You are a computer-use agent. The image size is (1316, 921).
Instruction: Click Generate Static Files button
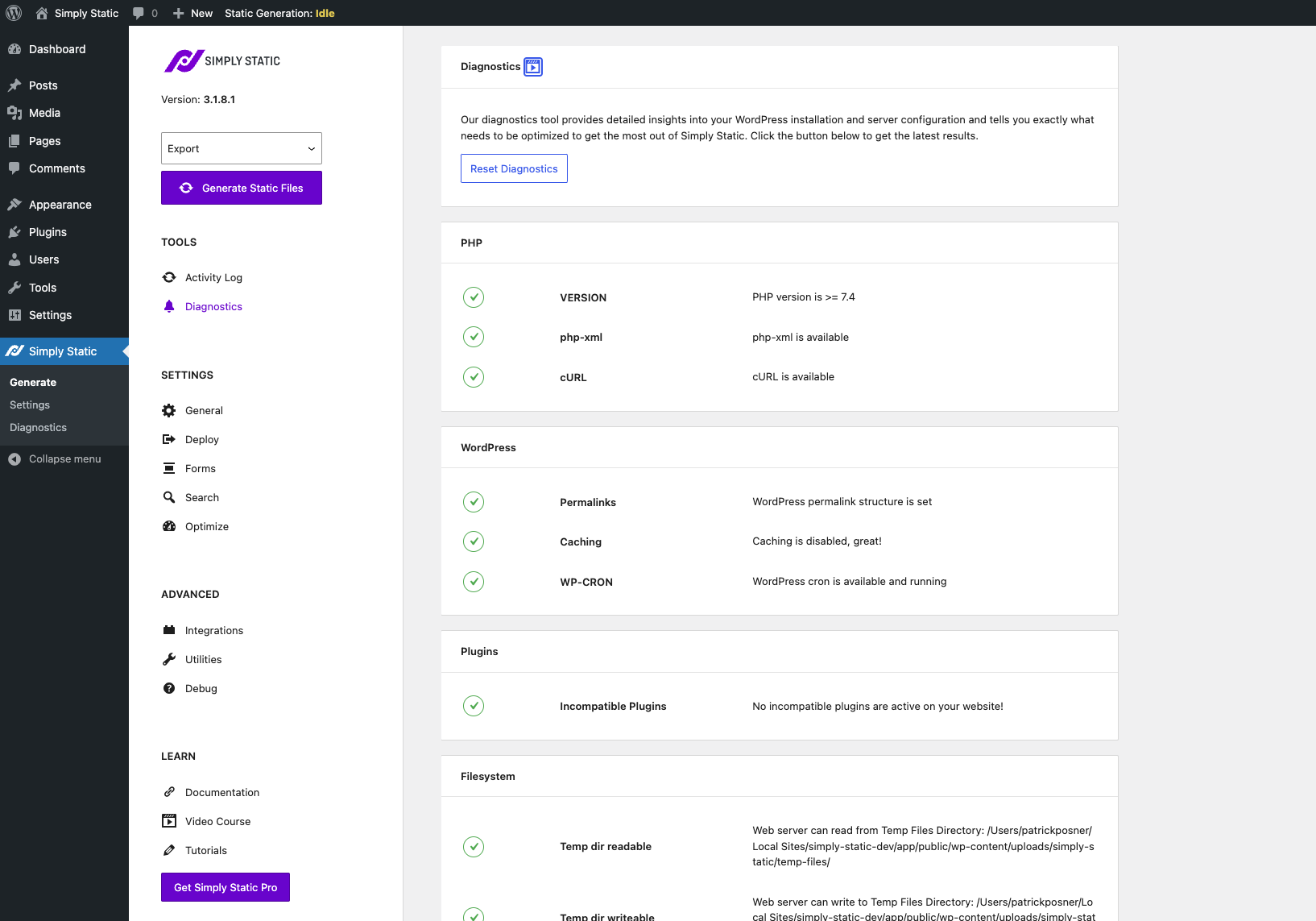[x=242, y=188]
